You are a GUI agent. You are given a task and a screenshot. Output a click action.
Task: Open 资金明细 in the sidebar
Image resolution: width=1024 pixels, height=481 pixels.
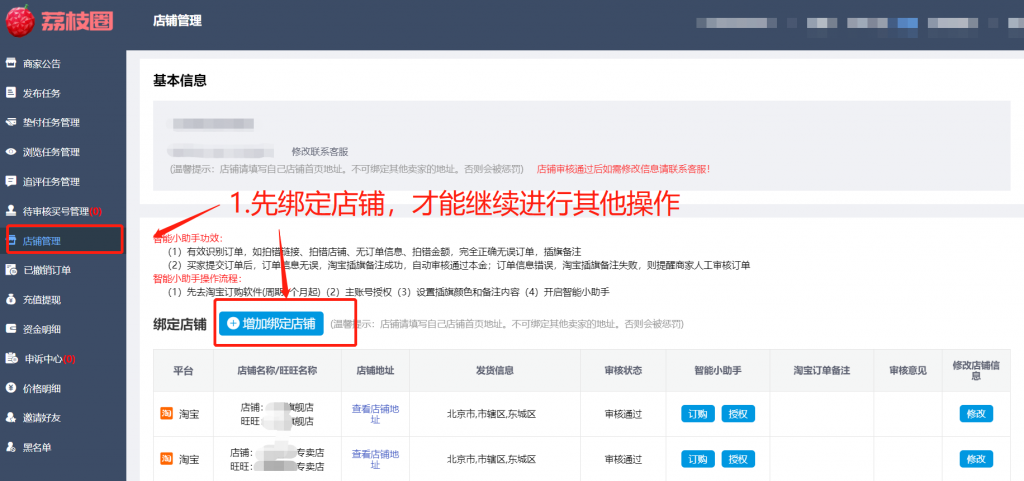(x=42, y=329)
